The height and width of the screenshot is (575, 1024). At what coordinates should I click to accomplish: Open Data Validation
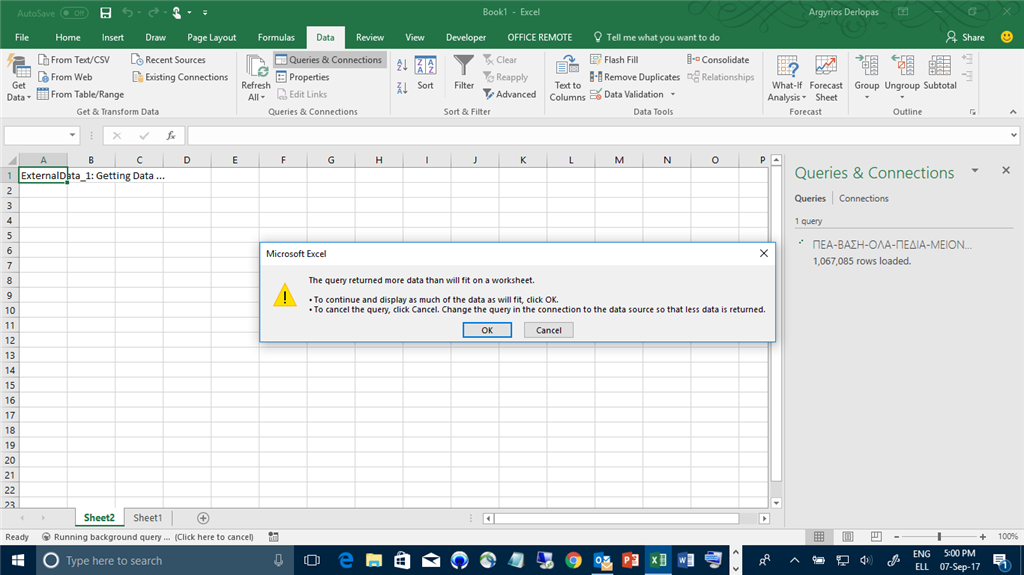pyautogui.click(x=627, y=94)
